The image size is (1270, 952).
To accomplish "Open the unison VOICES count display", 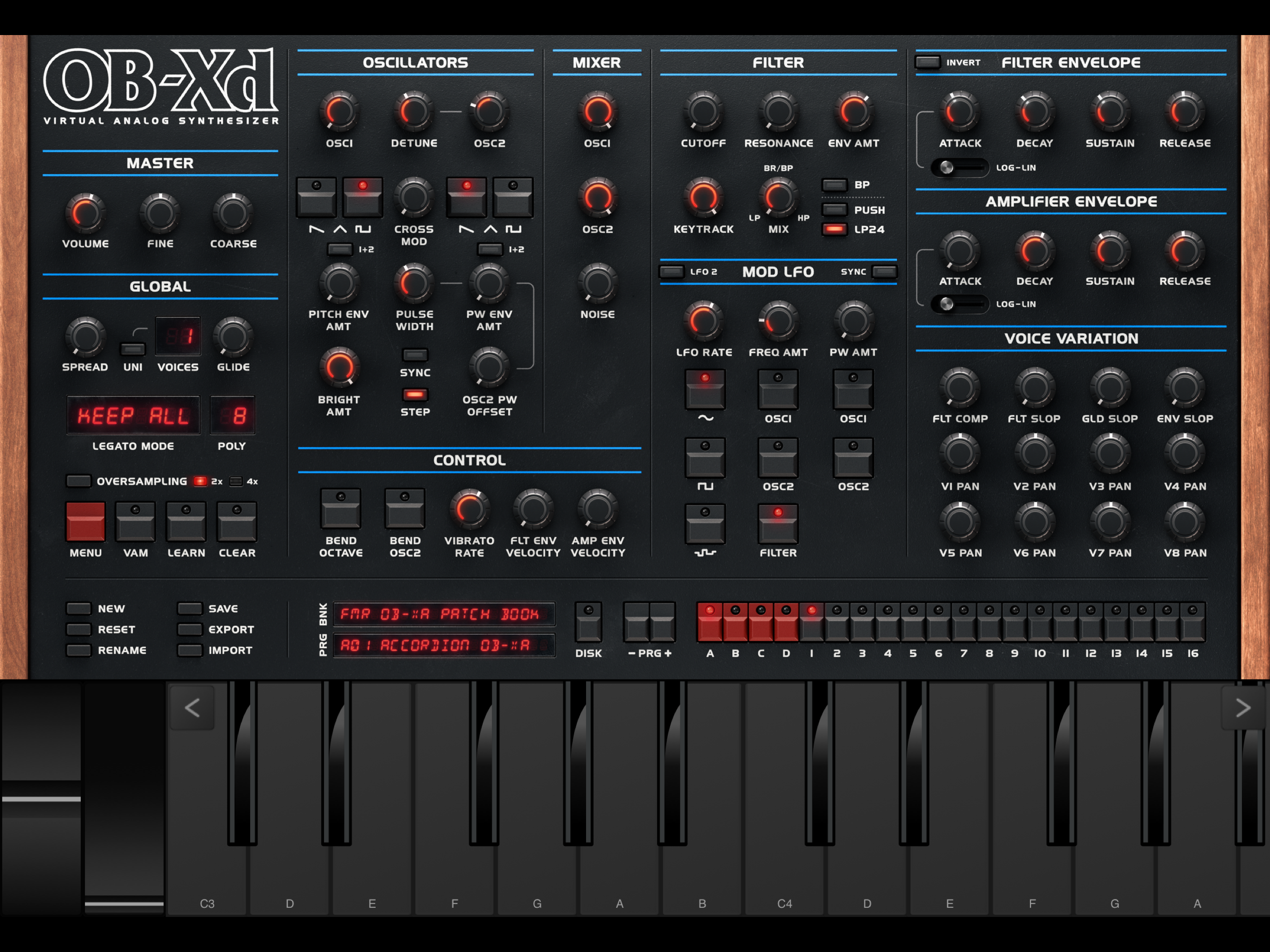I will [178, 336].
